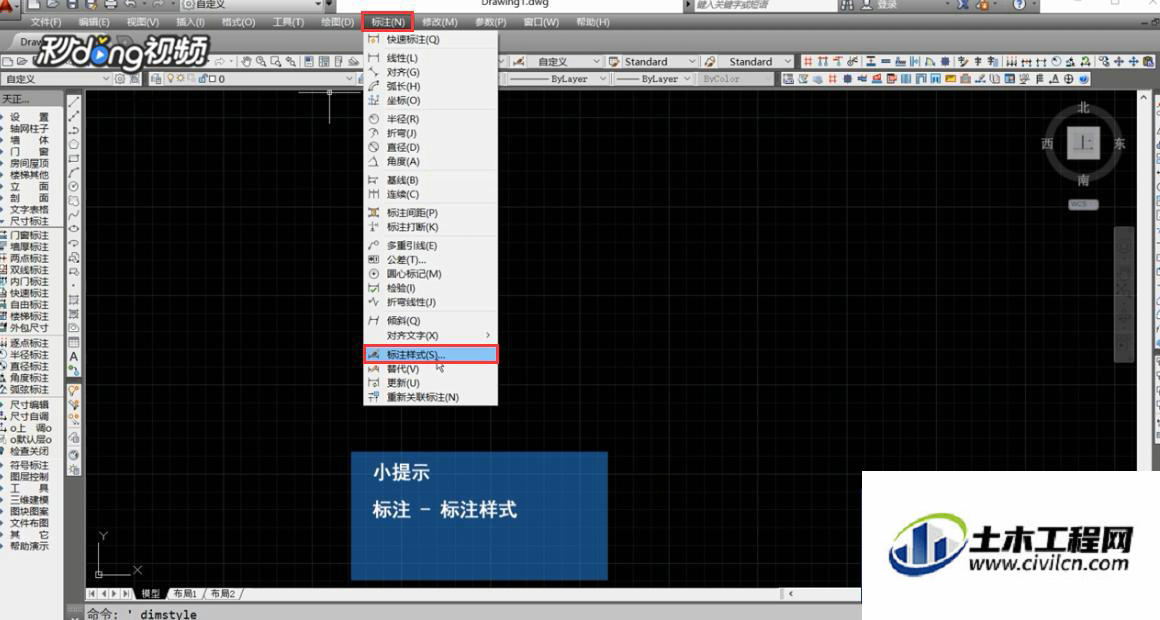
Task: Select 圆心标记(M) center mark
Action: tap(431, 274)
